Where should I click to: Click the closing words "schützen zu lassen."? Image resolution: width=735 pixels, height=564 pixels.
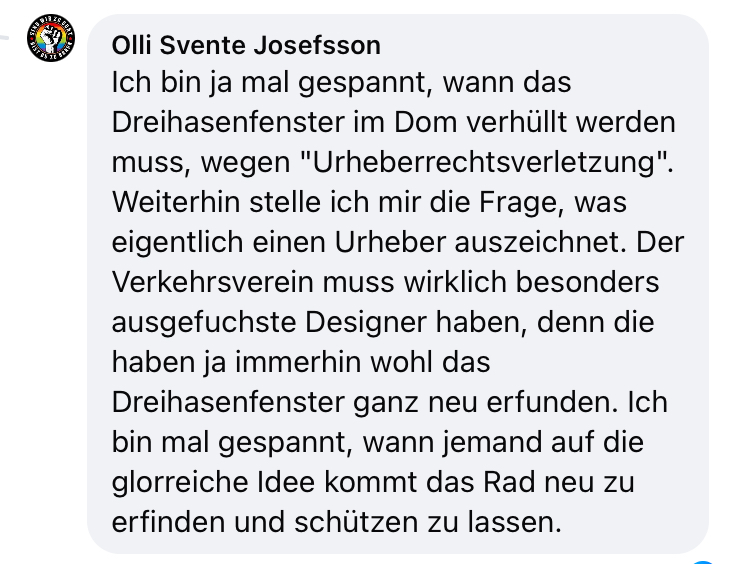(428, 522)
